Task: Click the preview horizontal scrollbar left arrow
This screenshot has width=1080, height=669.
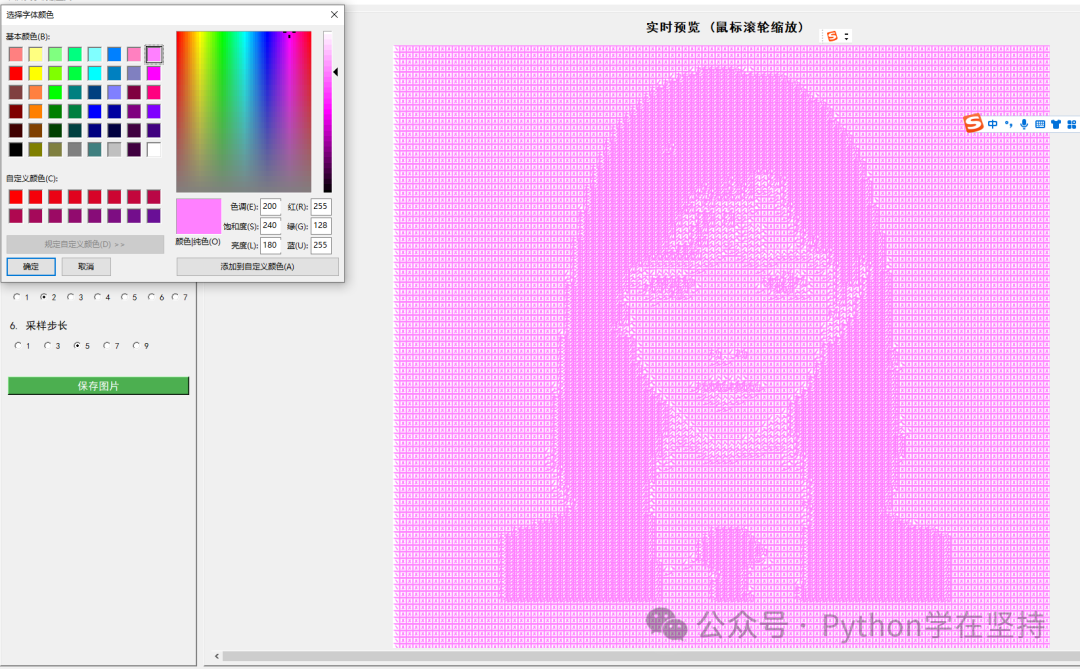Action: point(217,657)
